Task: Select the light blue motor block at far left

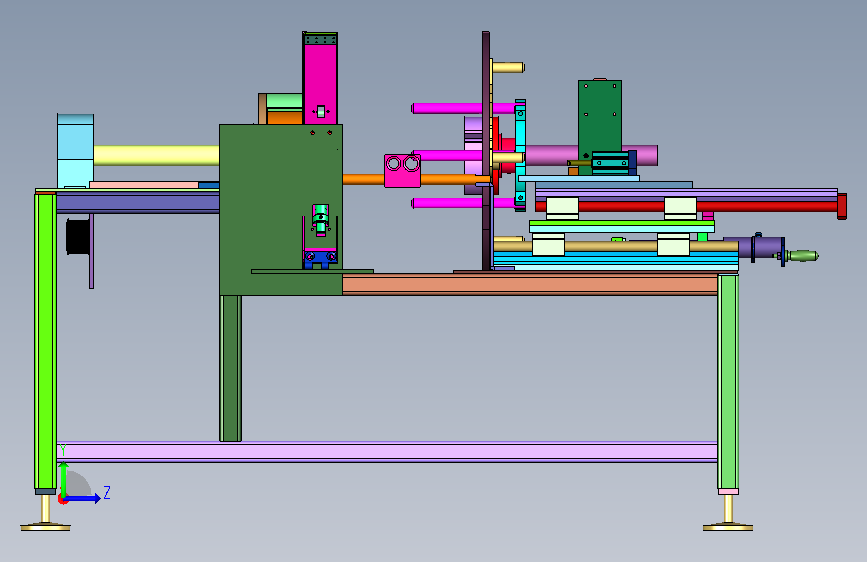Action: click(75, 151)
